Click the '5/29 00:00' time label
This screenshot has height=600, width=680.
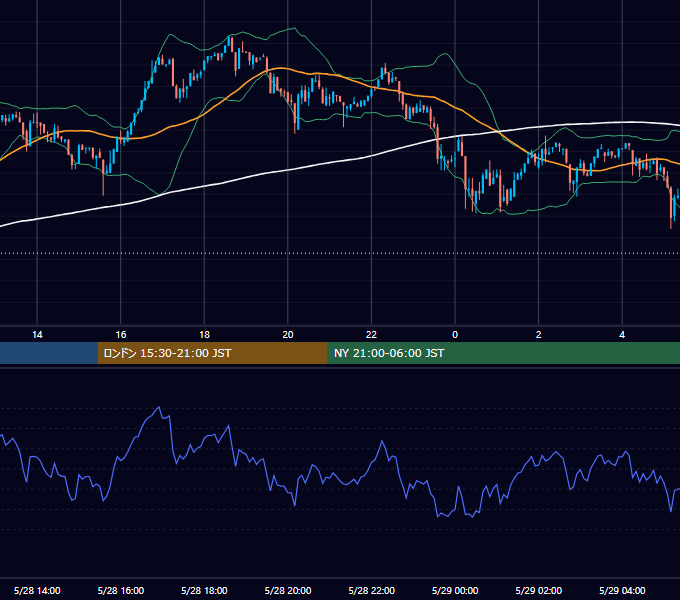click(x=455, y=590)
